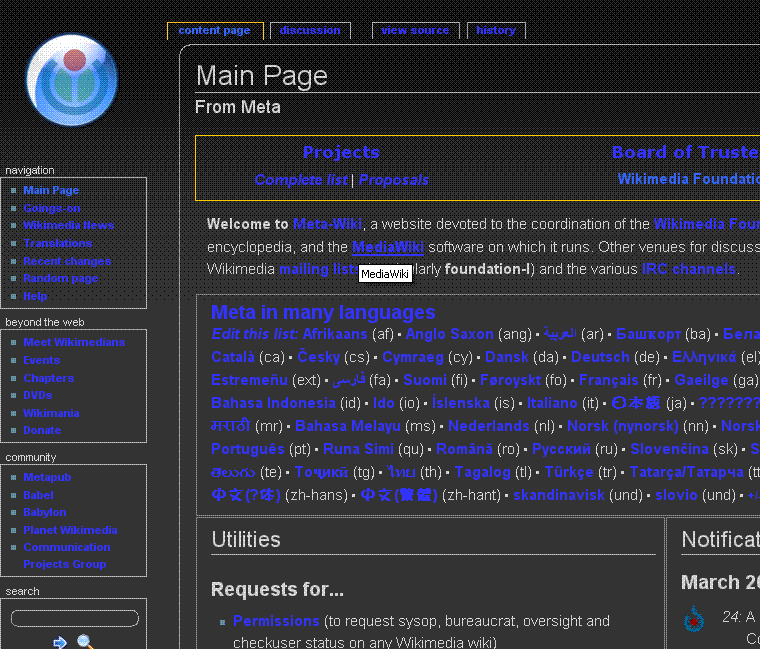
Task: Select Türkçe language link
Action: click(x=569, y=472)
